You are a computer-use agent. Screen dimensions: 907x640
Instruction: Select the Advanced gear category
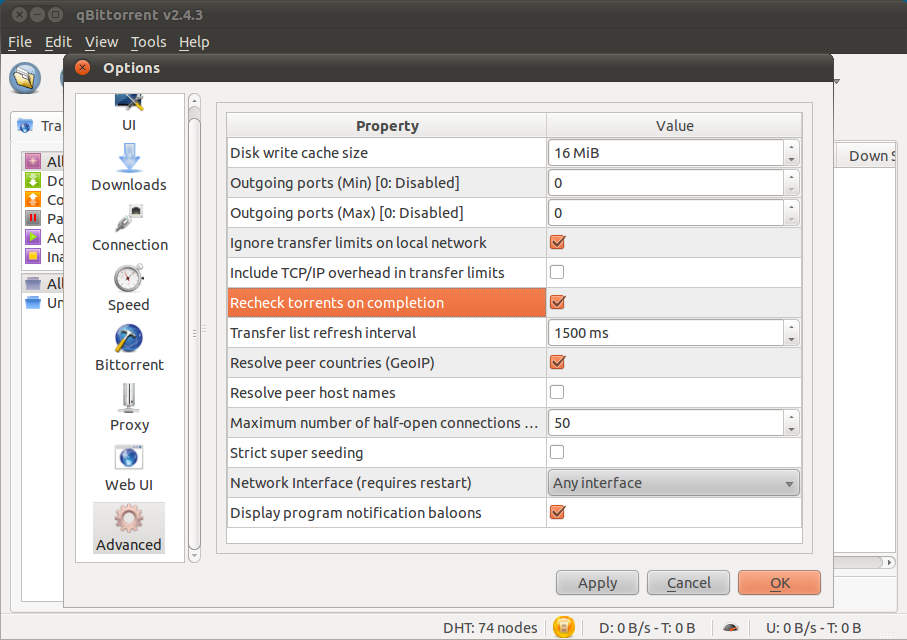click(x=128, y=528)
